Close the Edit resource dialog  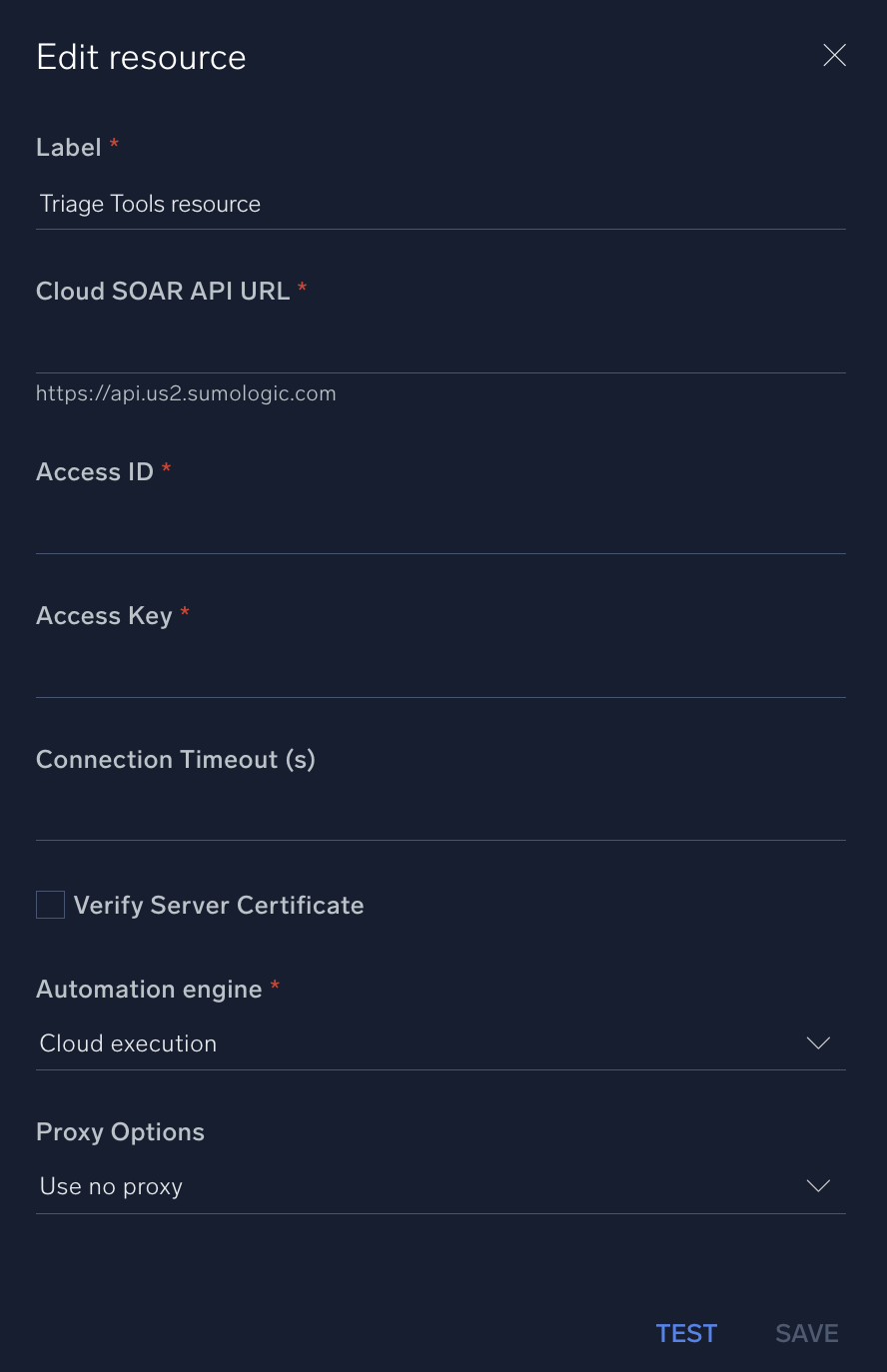(x=834, y=55)
